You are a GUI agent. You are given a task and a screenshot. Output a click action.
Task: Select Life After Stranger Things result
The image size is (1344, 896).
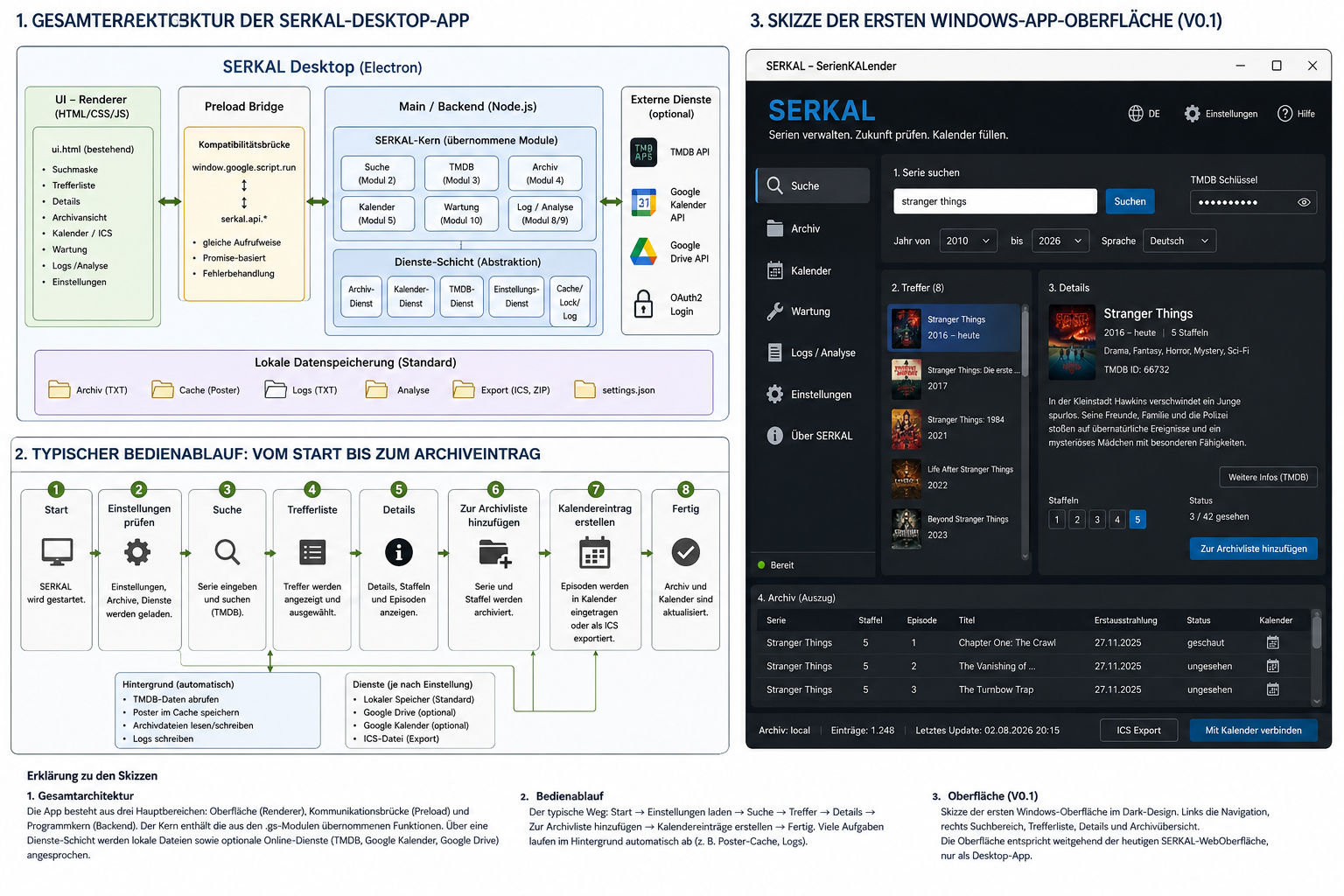tap(954, 478)
